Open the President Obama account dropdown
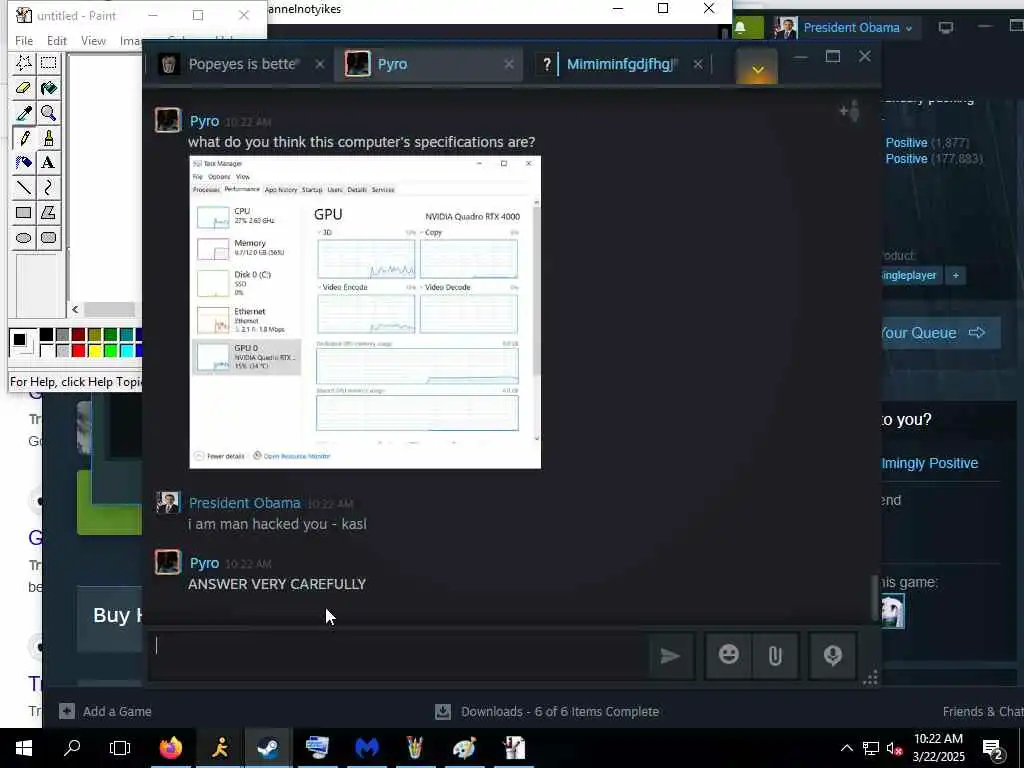 pos(858,27)
